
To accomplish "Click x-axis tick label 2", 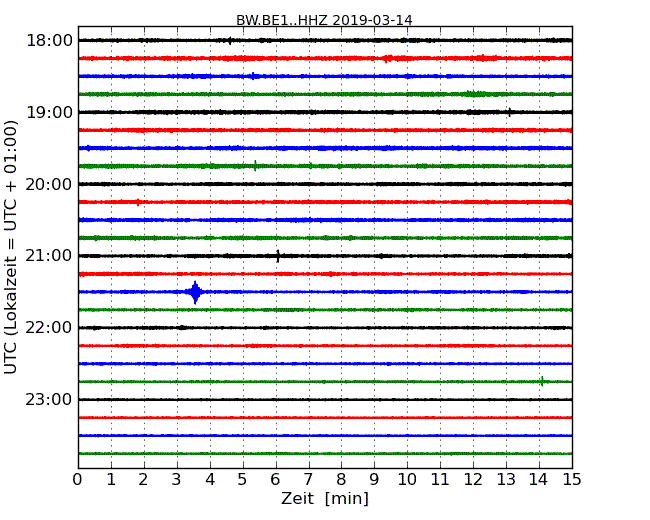I will pyautogui.click(x=143, y=480).
